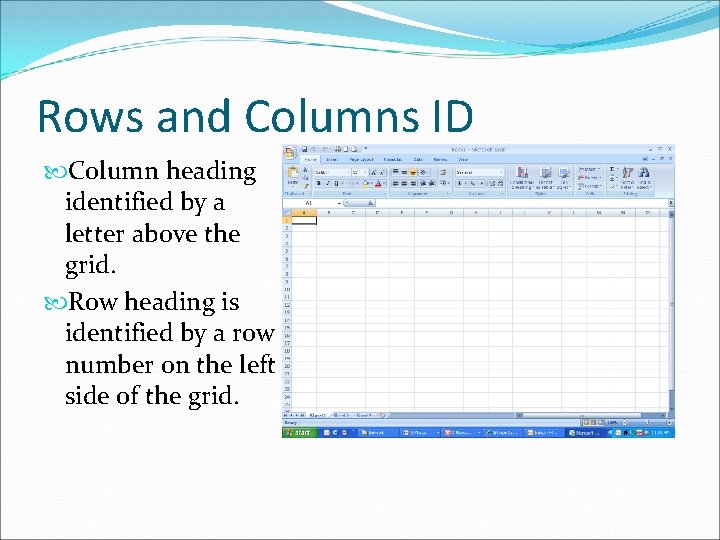The width and height of the screenshot is (720, 540).
Task: Switch to the View ribbon tab
Action: pyautogui.click(x=463, y=159)
